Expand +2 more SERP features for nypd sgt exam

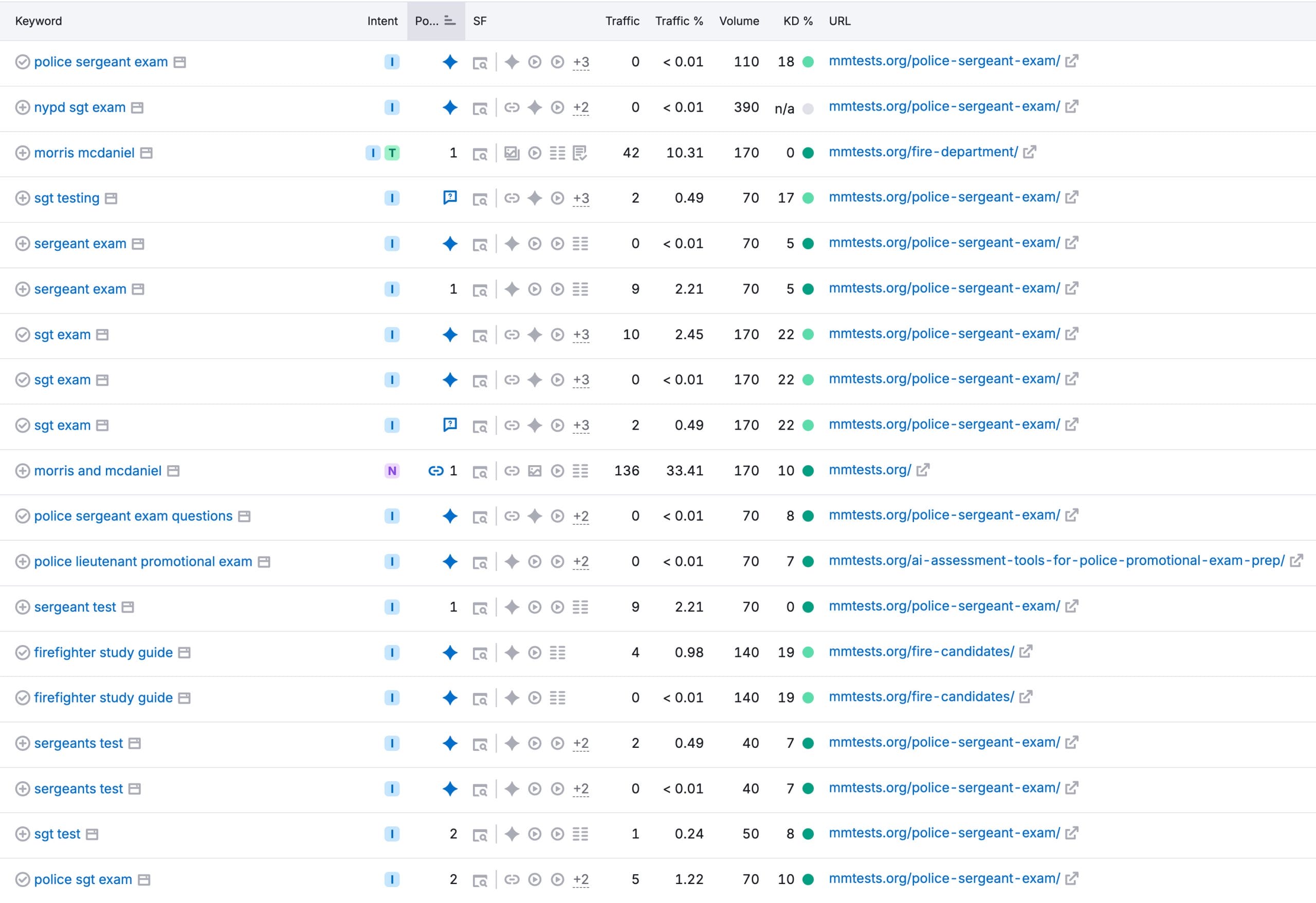[581, 107]
